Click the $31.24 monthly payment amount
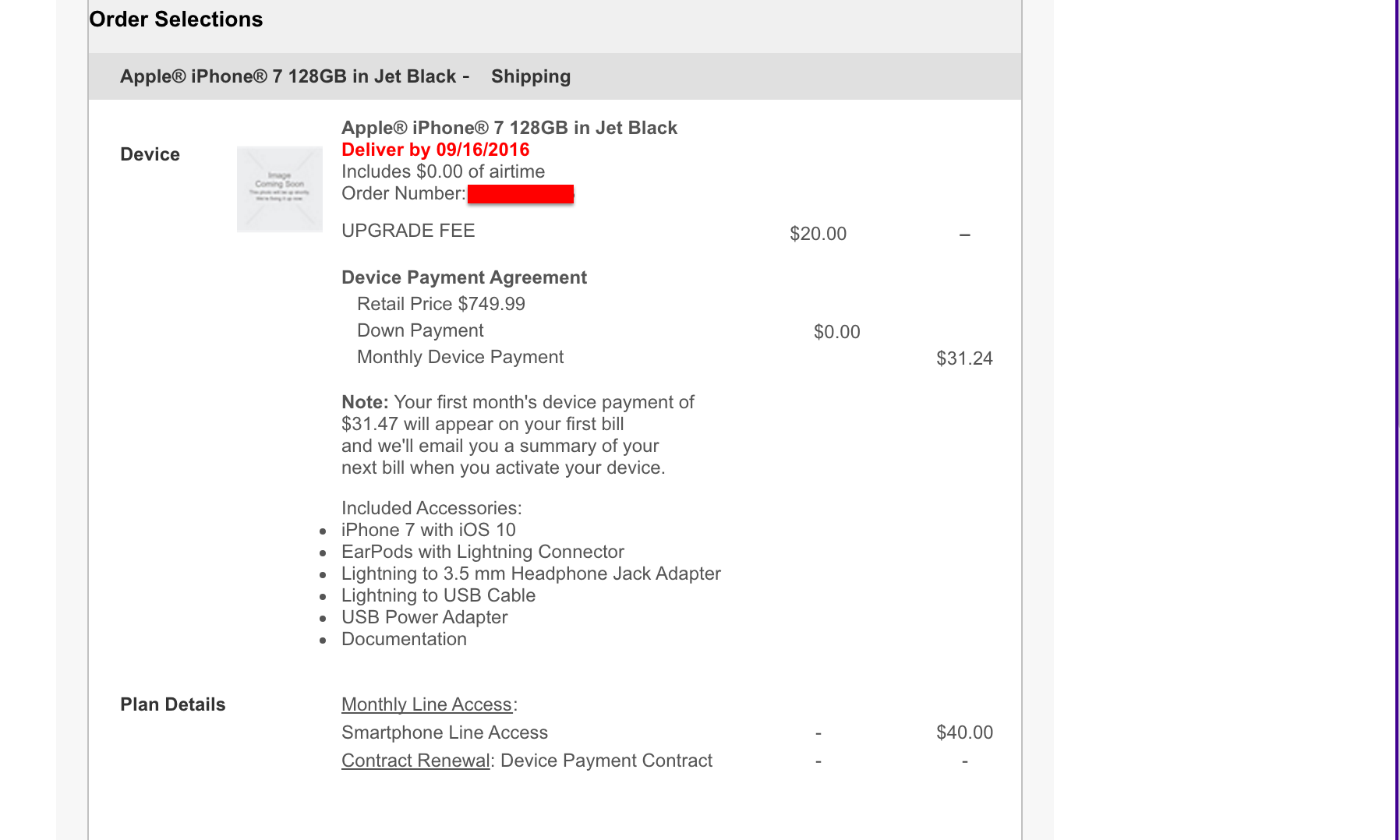Image resolution: width=1400 pixels, height=840 pixels. pyautogui.click(x=964, y=358)
